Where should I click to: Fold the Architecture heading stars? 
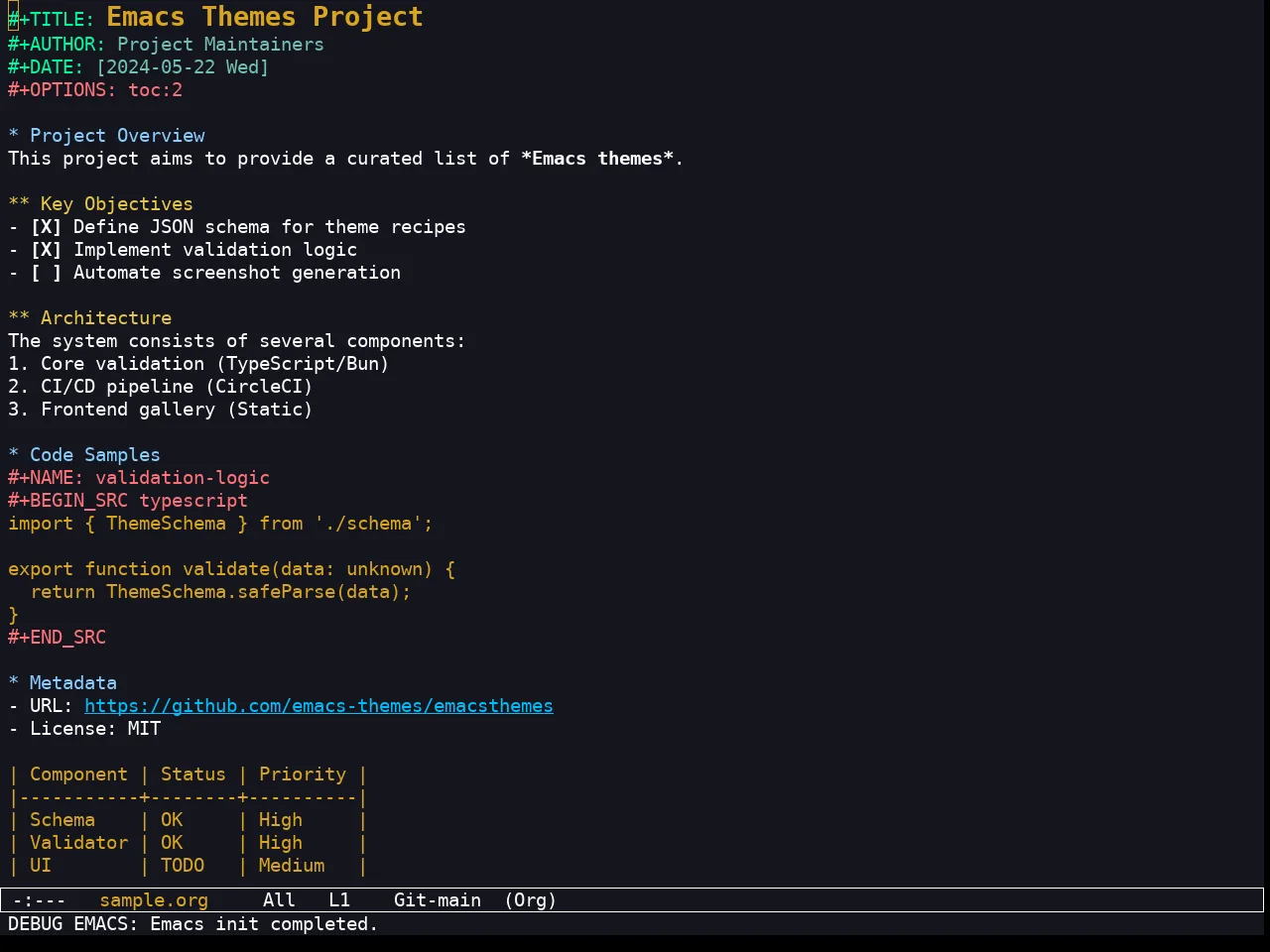(x=19, y=318)
